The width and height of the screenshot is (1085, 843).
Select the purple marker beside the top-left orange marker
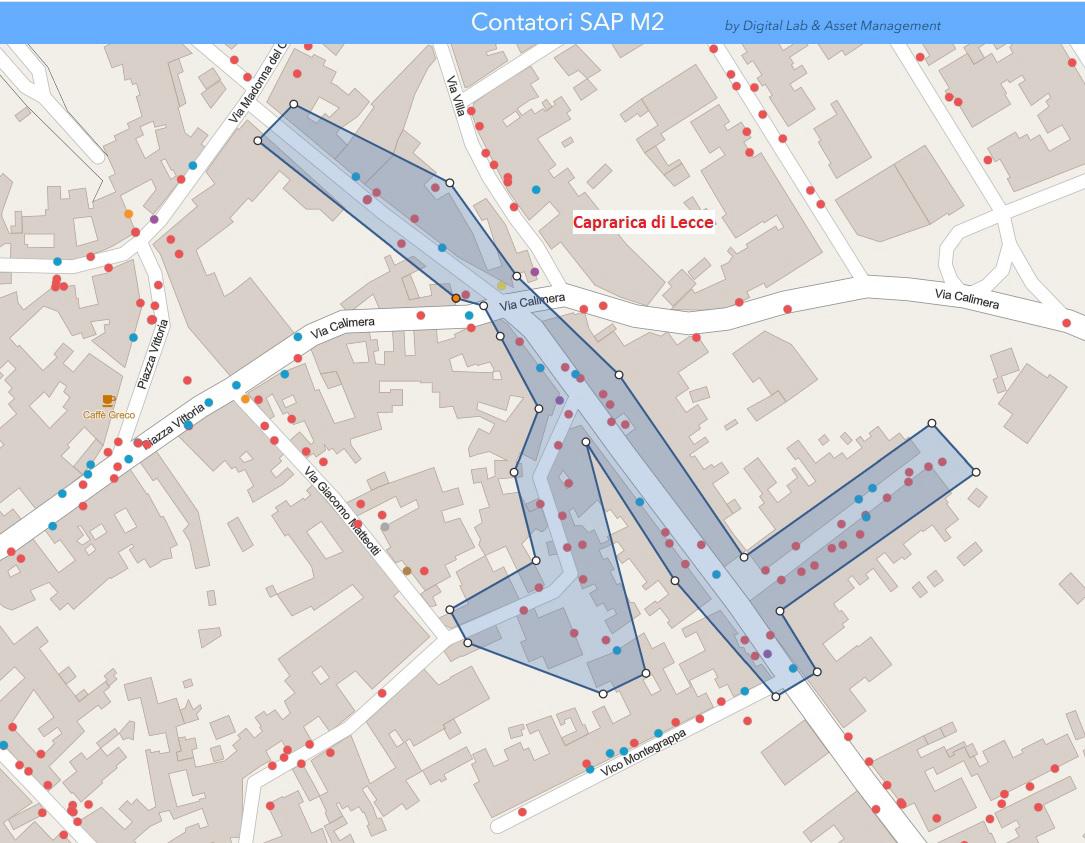pos(154,219)
